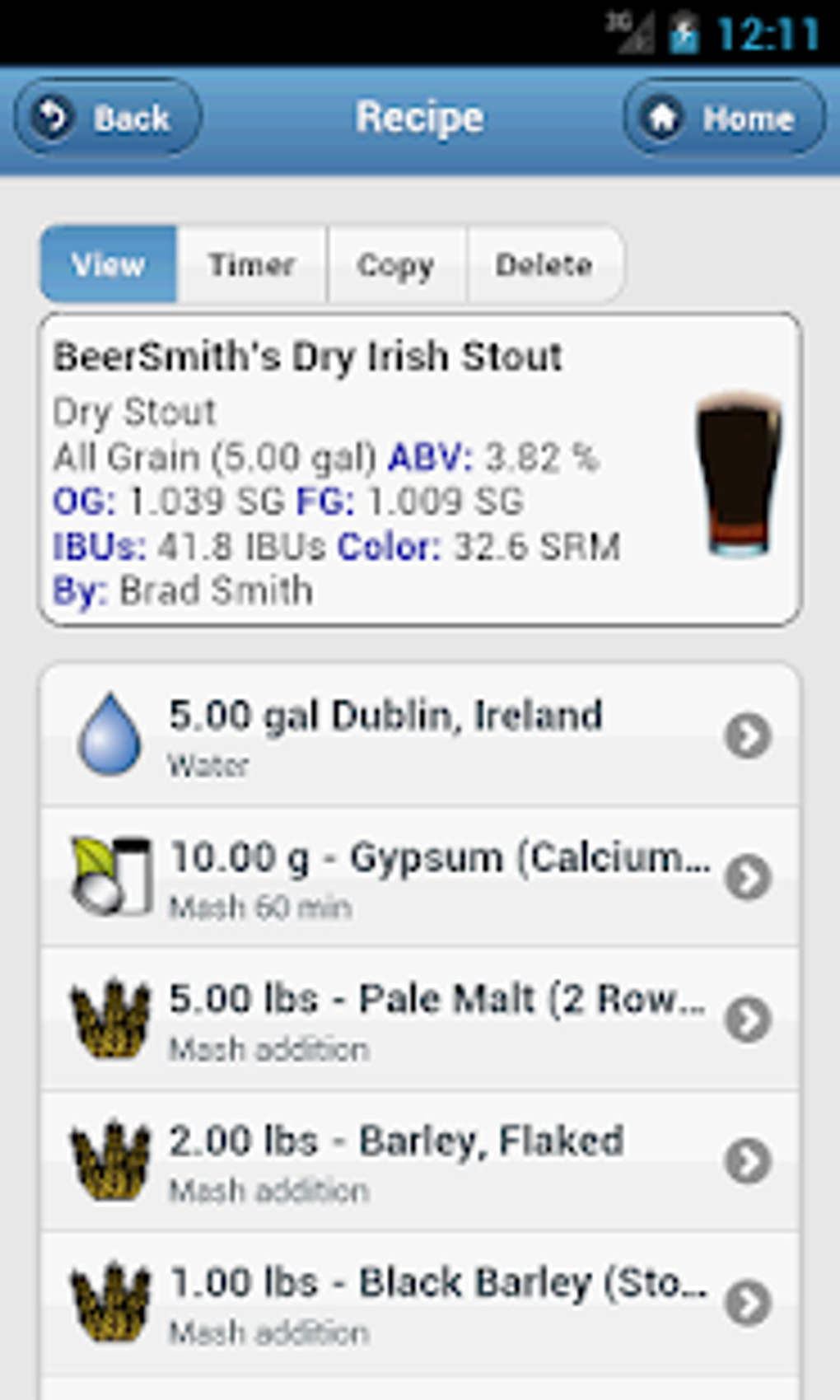Switch to the Timer tab

(x=252, y=265)
